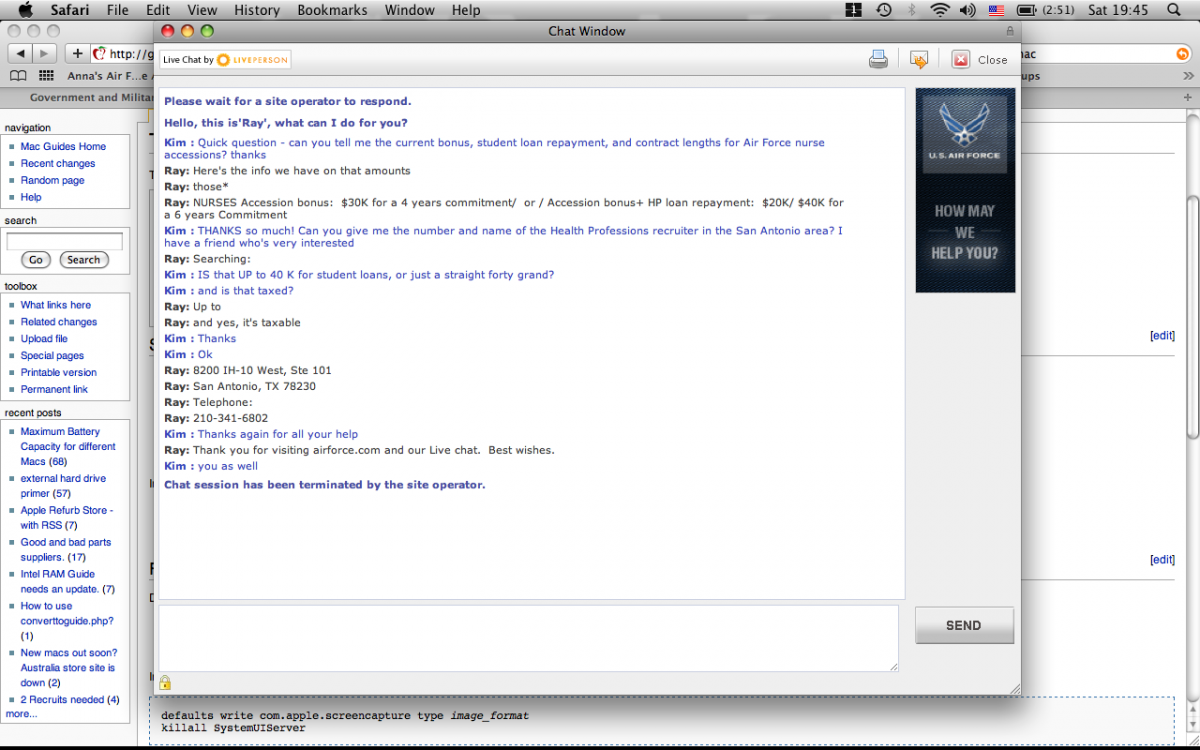Print the chat transcript using printer icon
This screenshot has width=1200, height=750.
(x=878, y=60)
